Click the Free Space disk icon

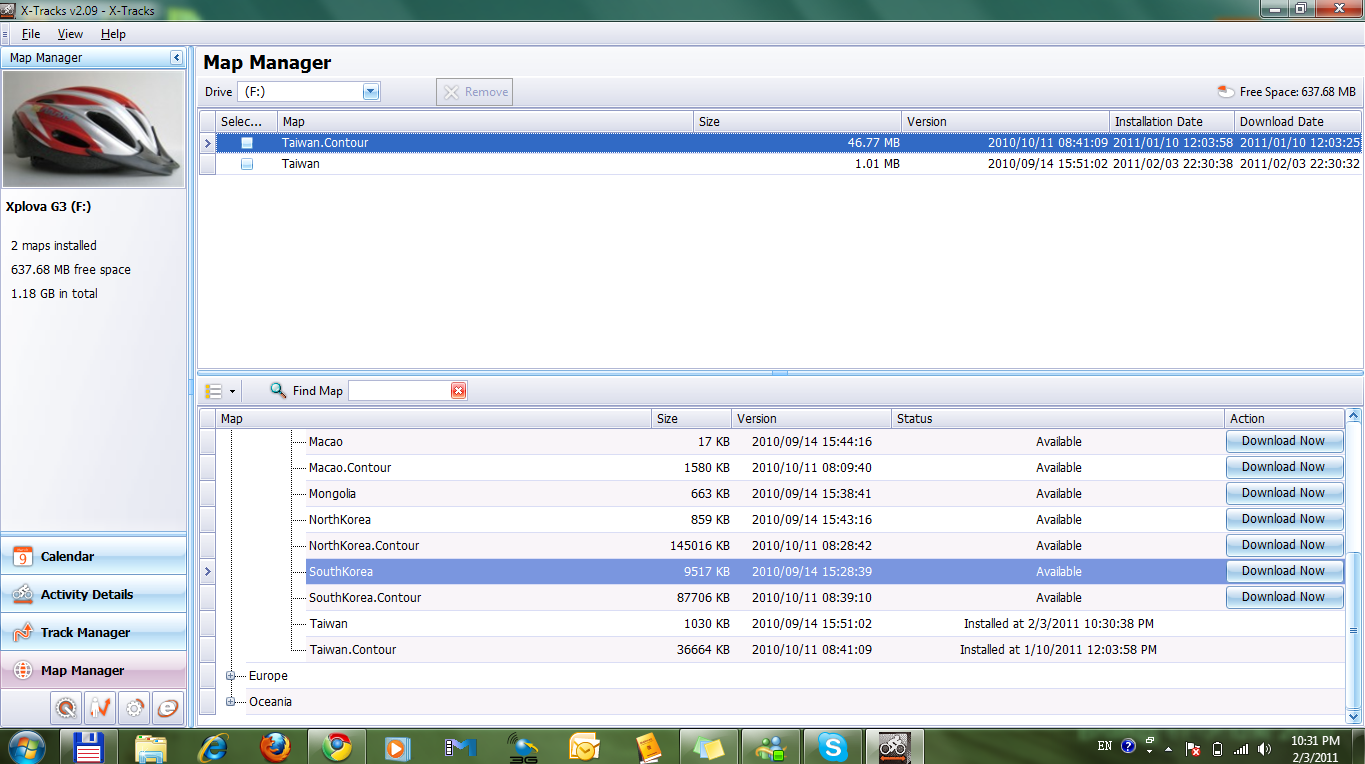click(x=1226, y=92)
